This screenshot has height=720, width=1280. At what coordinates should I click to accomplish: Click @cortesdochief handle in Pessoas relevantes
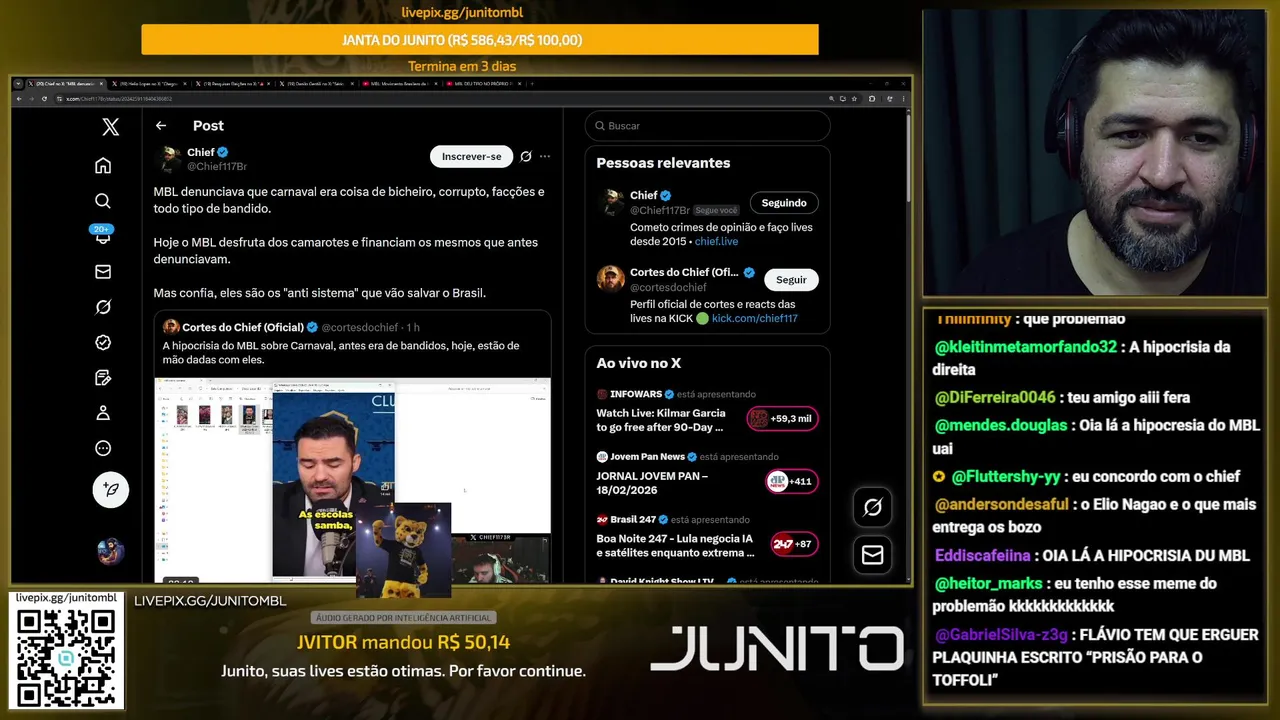(x=668, y=287)
